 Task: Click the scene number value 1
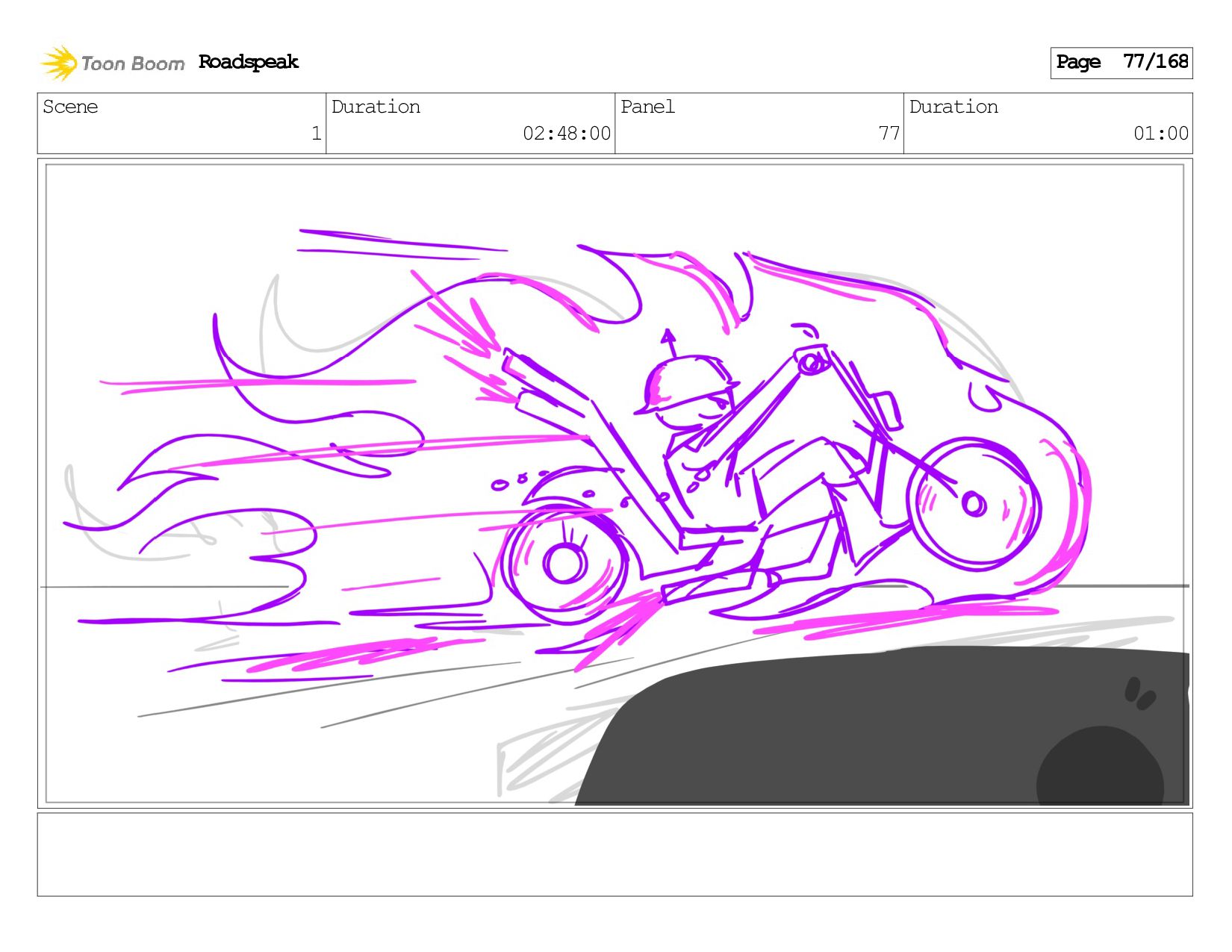317,134
